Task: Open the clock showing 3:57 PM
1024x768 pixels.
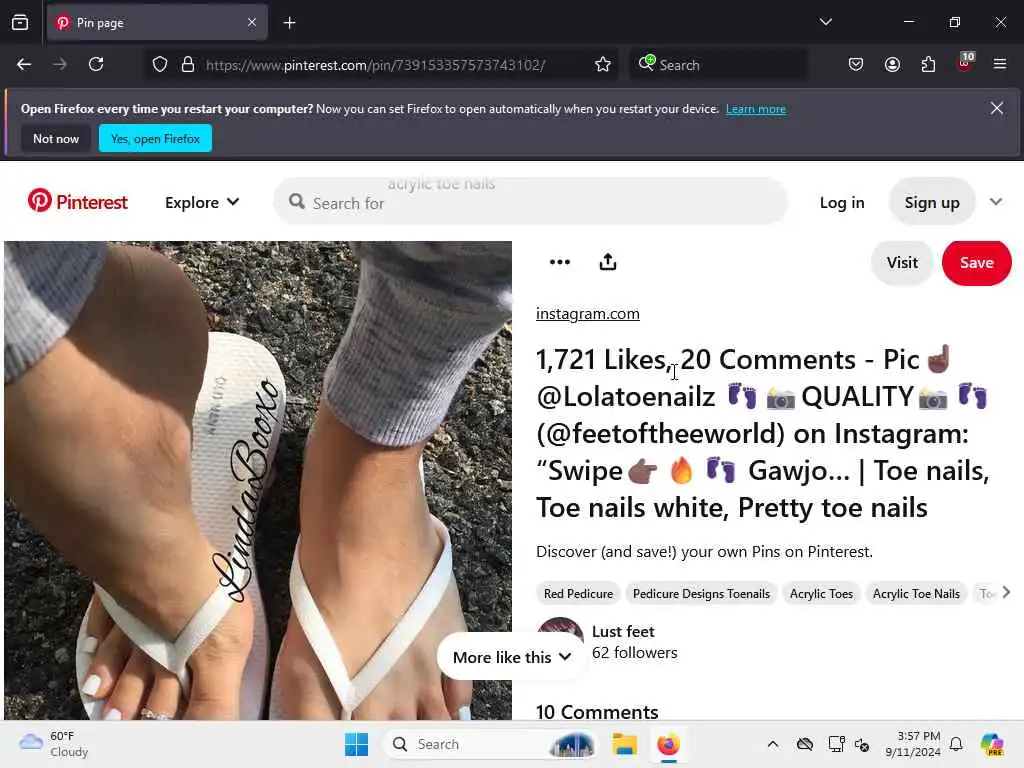Action: click(913, 744)
